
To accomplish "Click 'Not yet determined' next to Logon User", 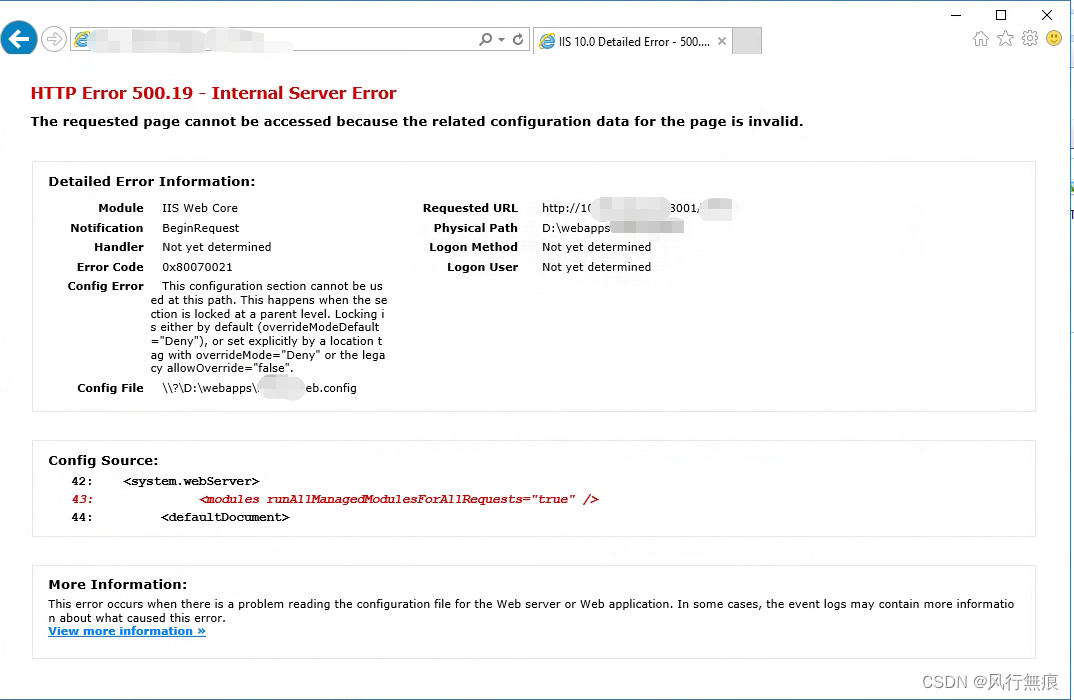I will point(597,267).
